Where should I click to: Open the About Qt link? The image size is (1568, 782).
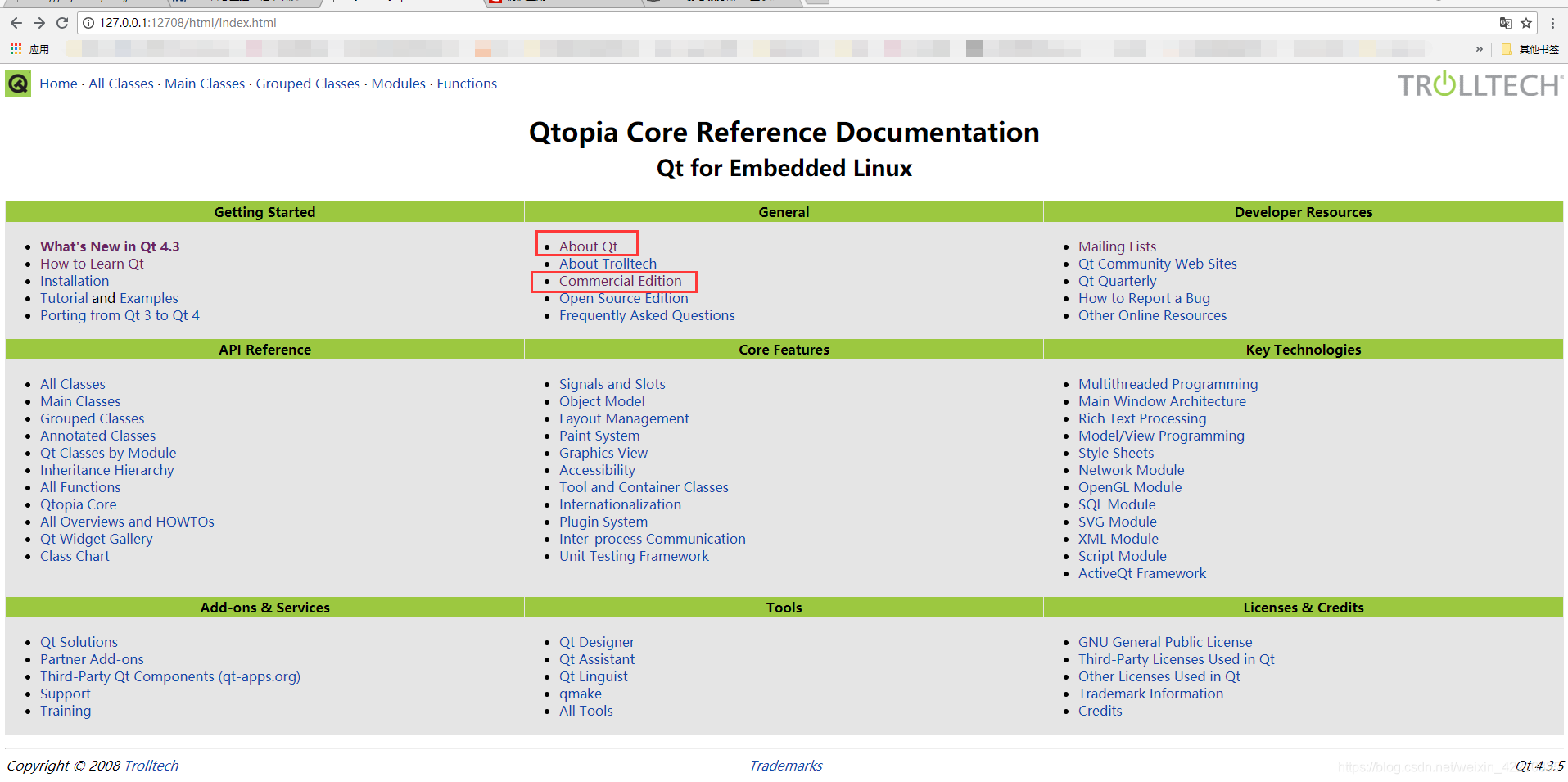pyautogui.click(x=588, y=246)
